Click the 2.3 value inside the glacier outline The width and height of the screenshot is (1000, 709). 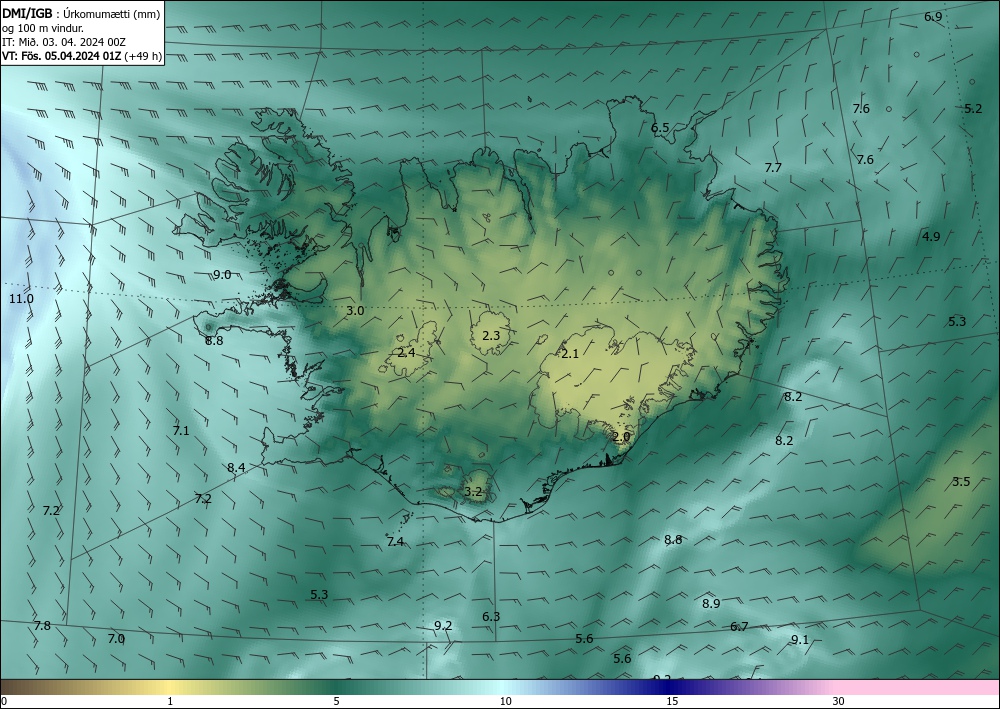[x=491, y=335]
